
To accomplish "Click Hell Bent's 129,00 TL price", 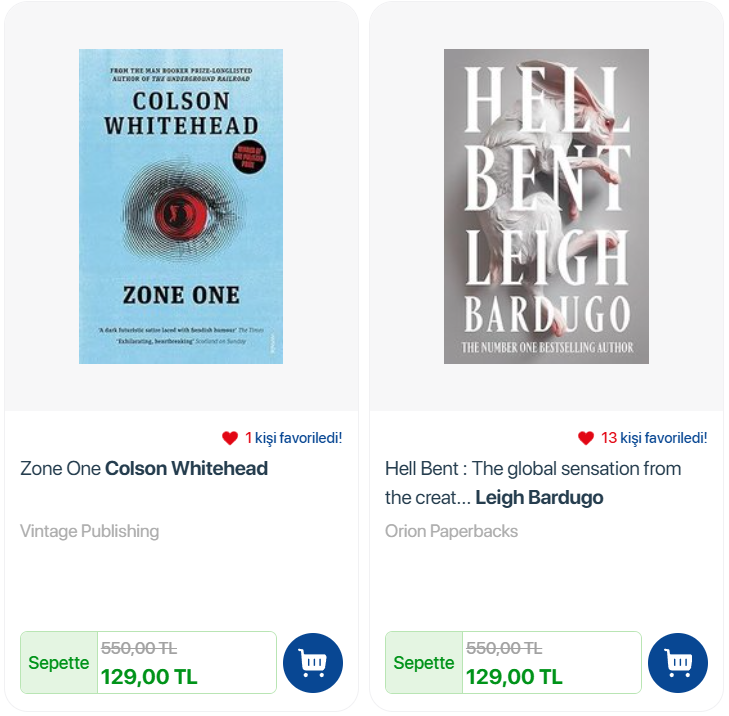I will pos(514,677).
